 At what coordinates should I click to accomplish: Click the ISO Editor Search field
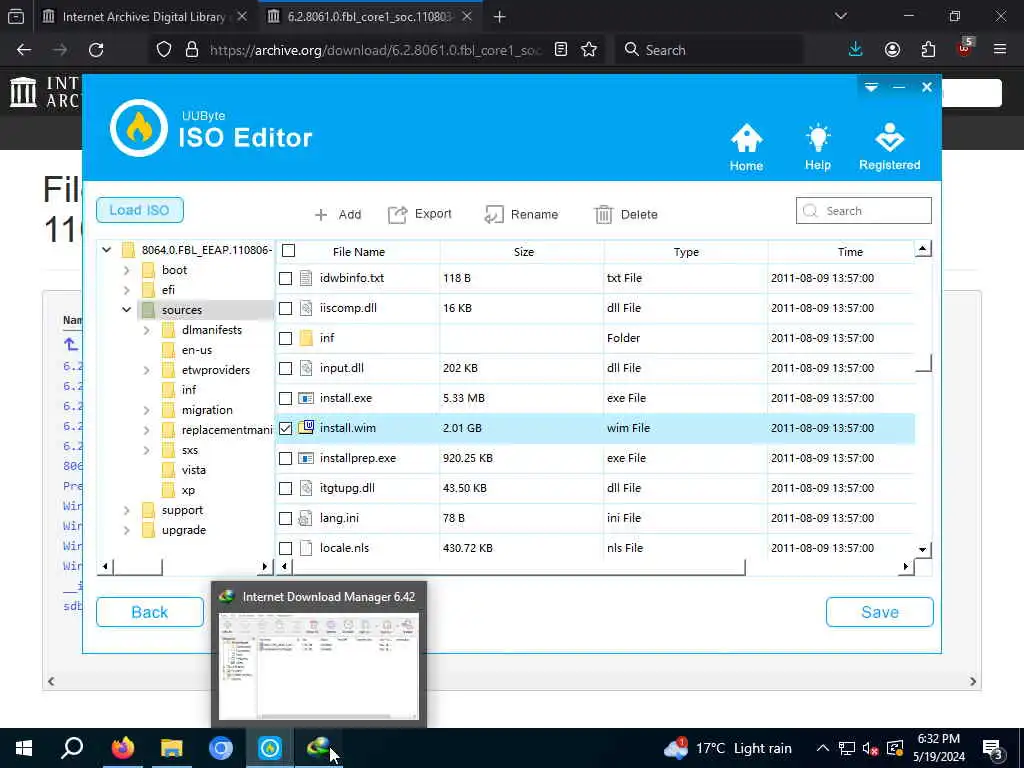tap(863, 210)
